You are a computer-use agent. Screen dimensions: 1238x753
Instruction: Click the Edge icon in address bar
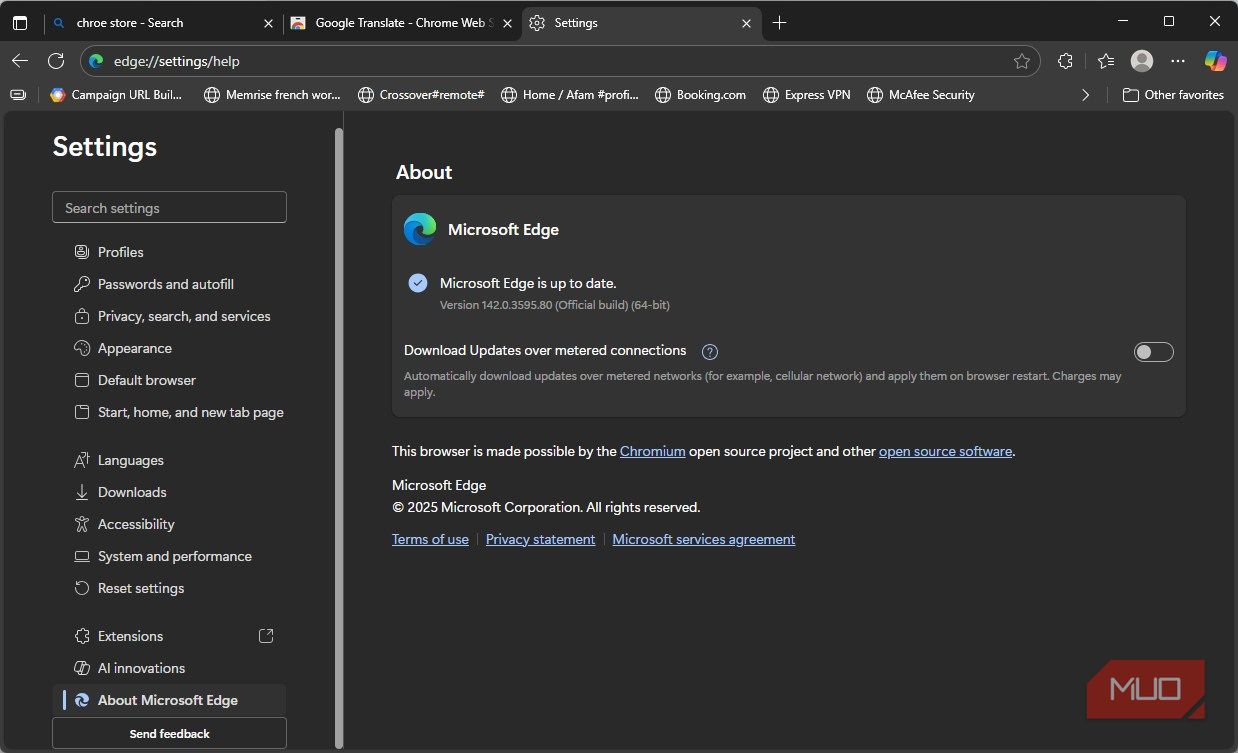click(96, 61)
